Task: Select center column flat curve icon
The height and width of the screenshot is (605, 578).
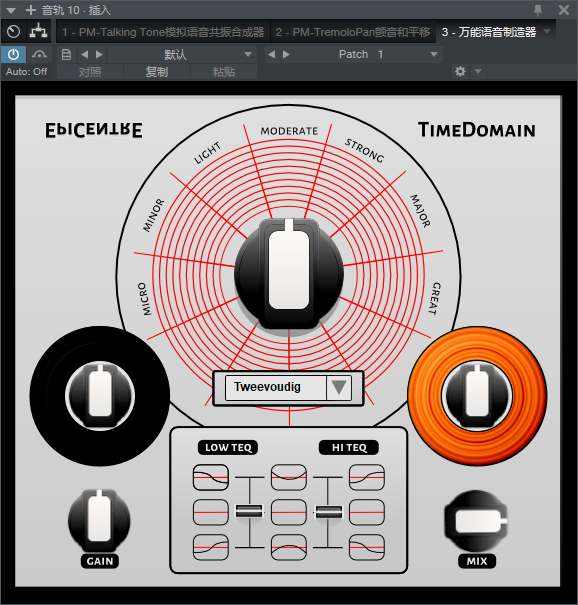Action: (x=289, y=512)
